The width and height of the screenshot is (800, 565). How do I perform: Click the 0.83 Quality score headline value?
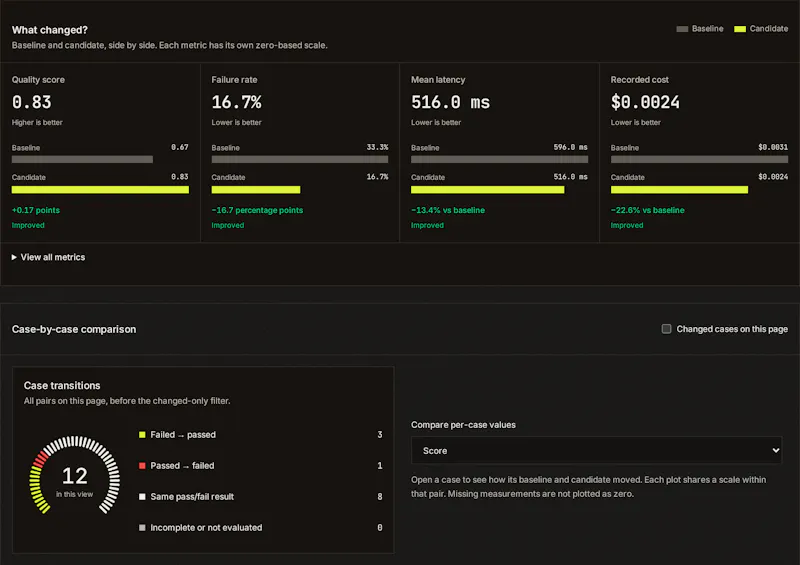[32, 102]
